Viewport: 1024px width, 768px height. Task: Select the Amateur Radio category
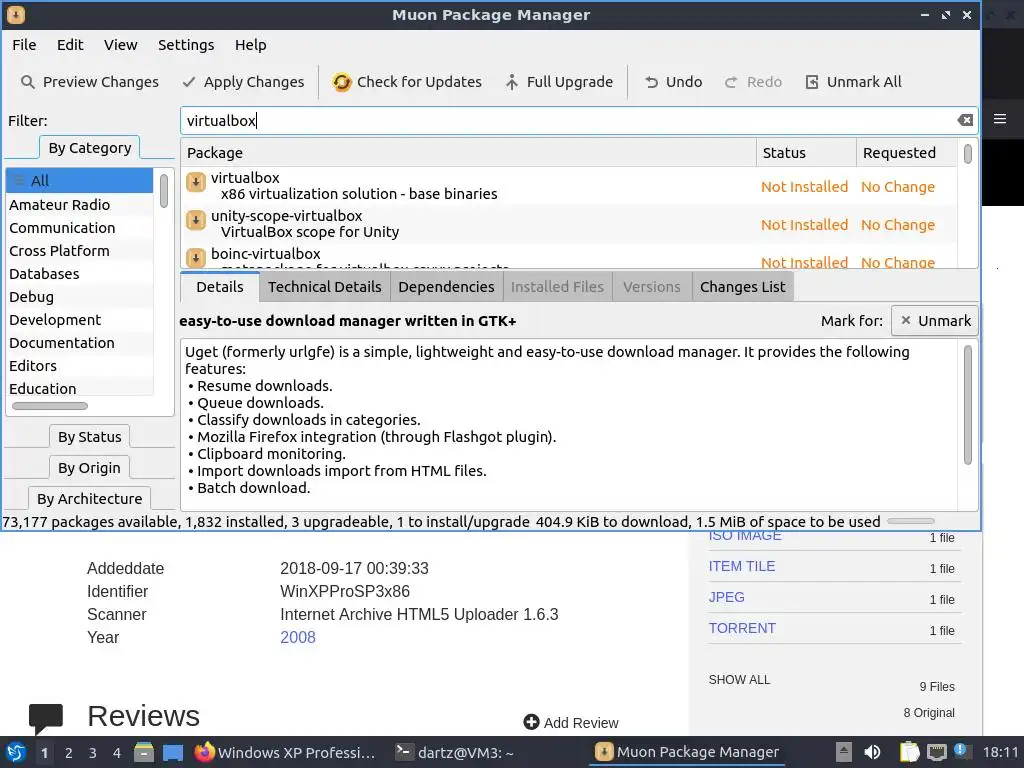79,204
